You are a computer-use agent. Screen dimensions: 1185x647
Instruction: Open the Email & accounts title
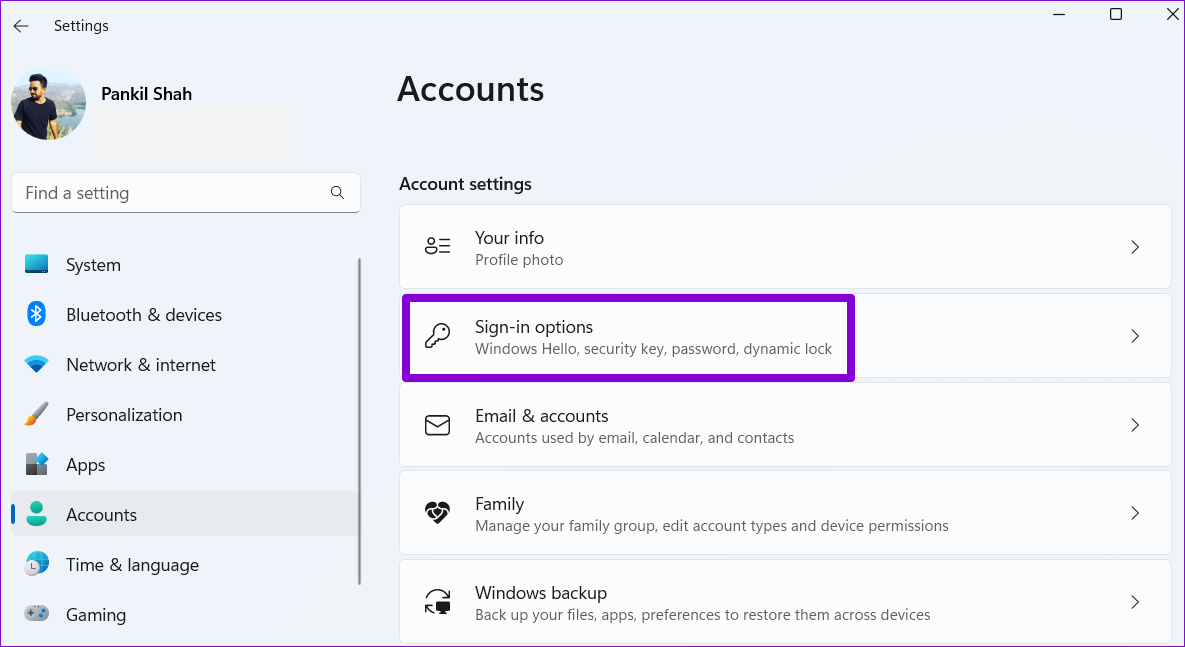542,416
